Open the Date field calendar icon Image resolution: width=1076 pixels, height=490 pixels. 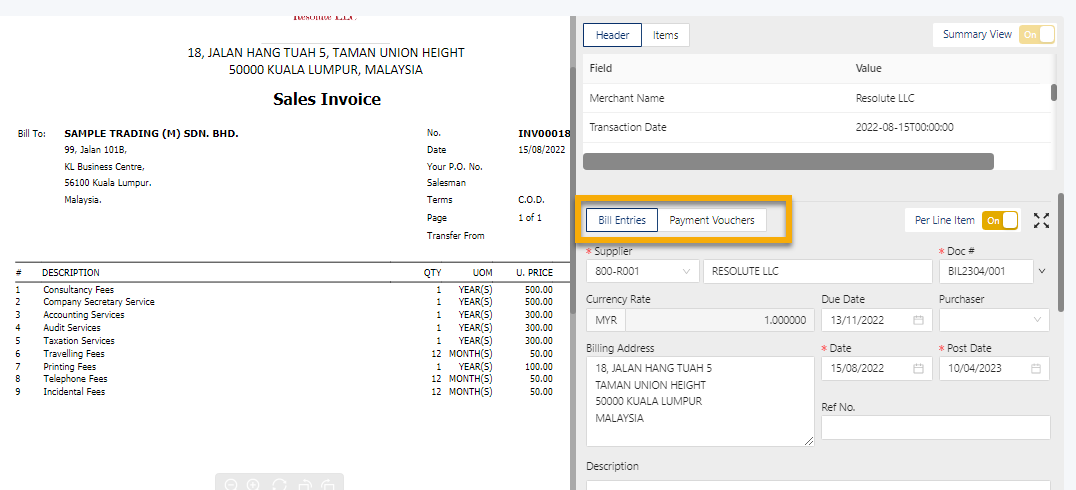point(918,369)
